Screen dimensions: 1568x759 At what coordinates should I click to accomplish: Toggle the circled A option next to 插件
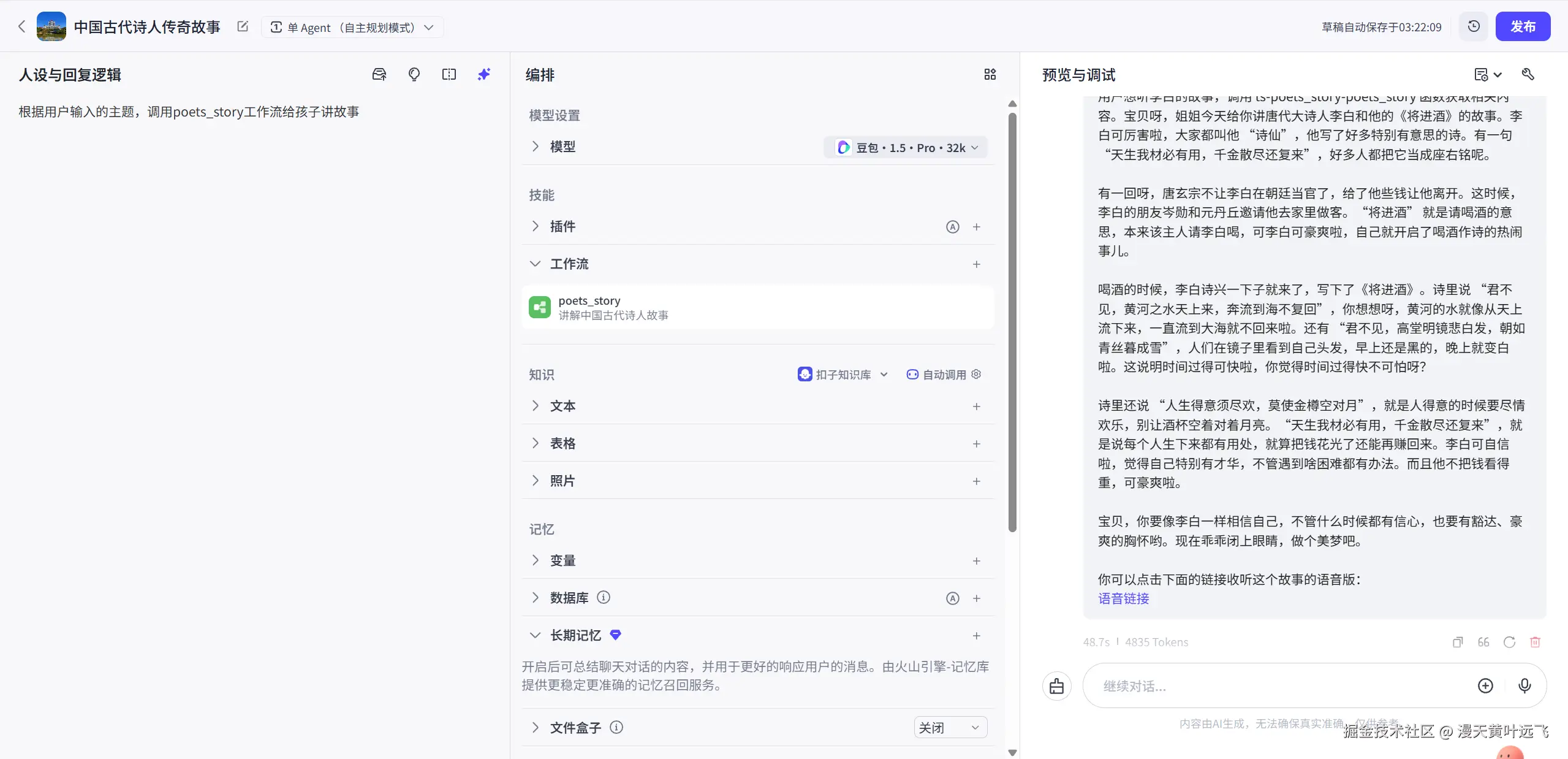(x=952, y=227)
